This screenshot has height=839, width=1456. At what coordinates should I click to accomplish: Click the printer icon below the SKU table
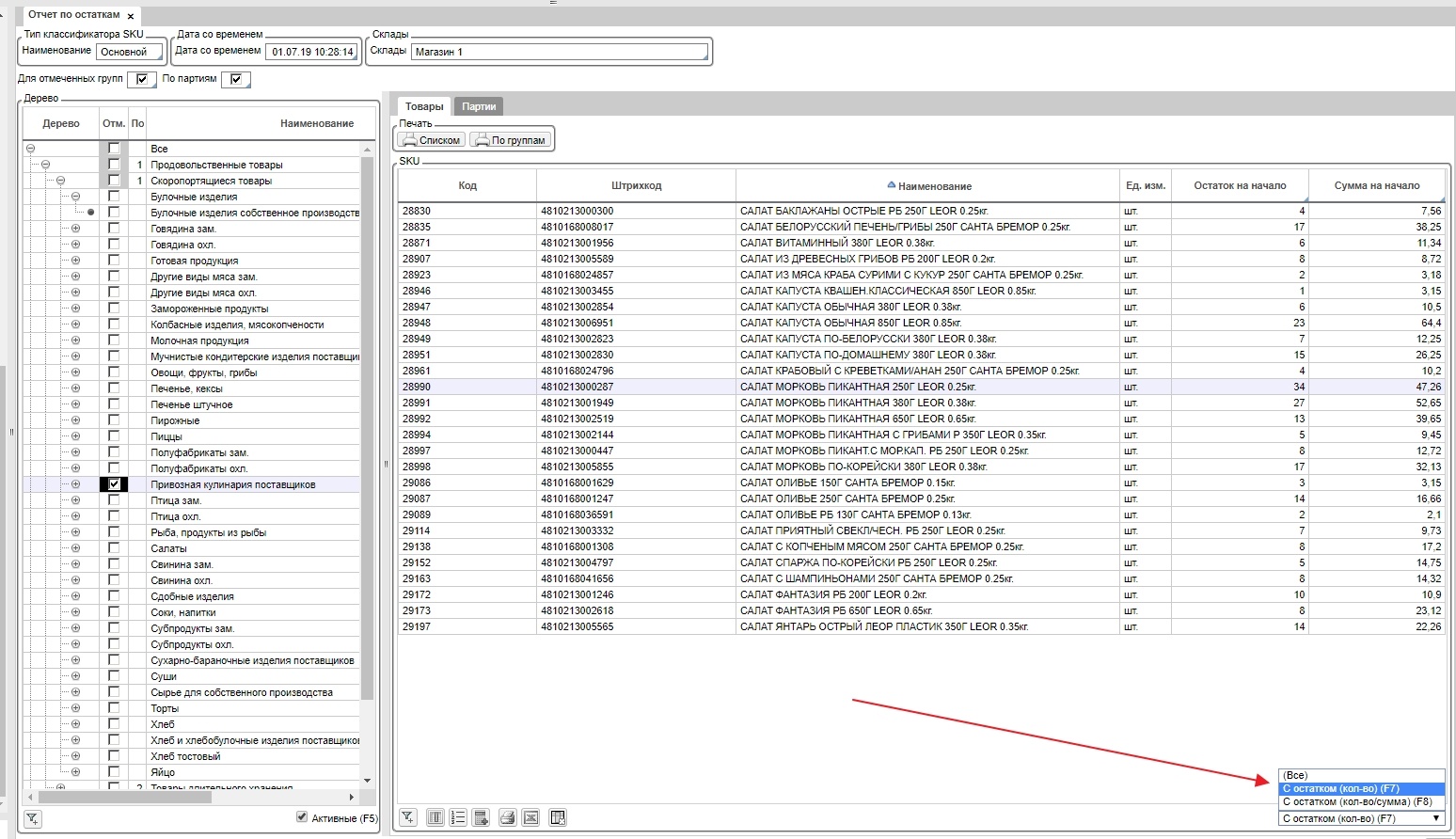point(507,817)
